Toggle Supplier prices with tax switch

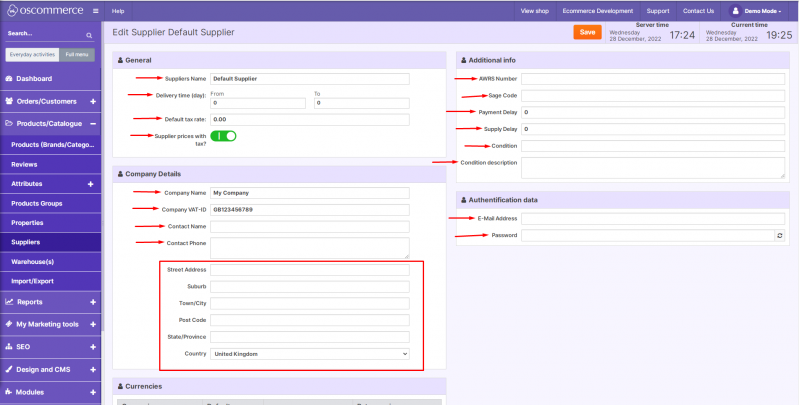click(223, 136)
